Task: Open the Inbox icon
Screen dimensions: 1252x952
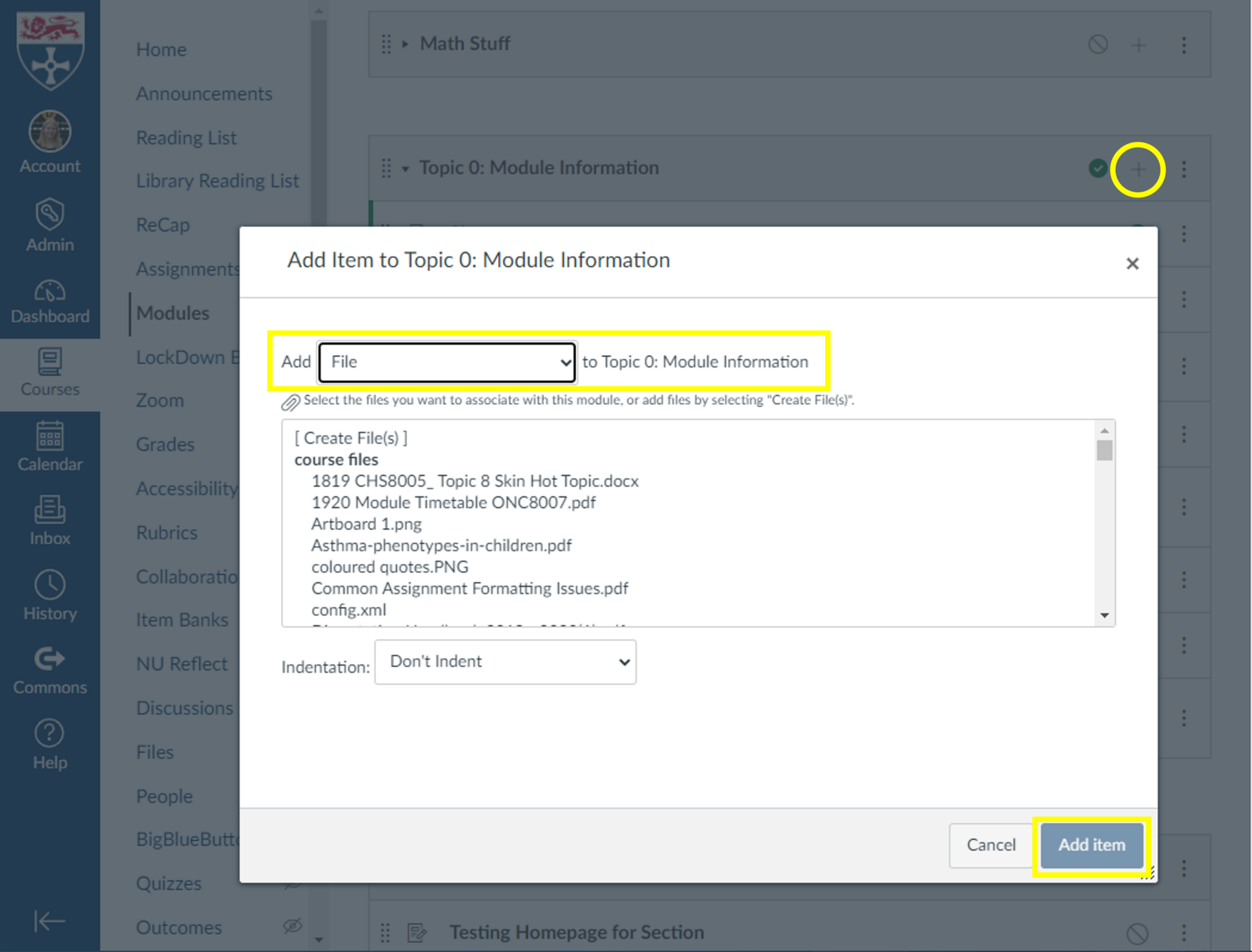Action: pyautogui.click(x=50, y=510)
